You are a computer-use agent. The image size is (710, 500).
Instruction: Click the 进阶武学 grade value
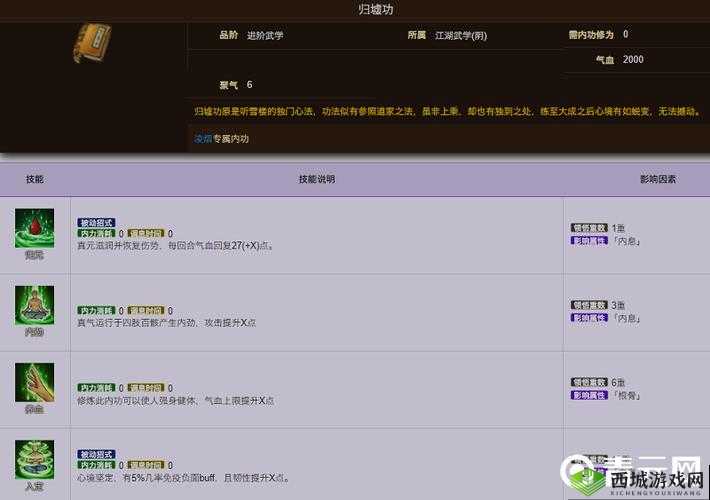(265, 35)
